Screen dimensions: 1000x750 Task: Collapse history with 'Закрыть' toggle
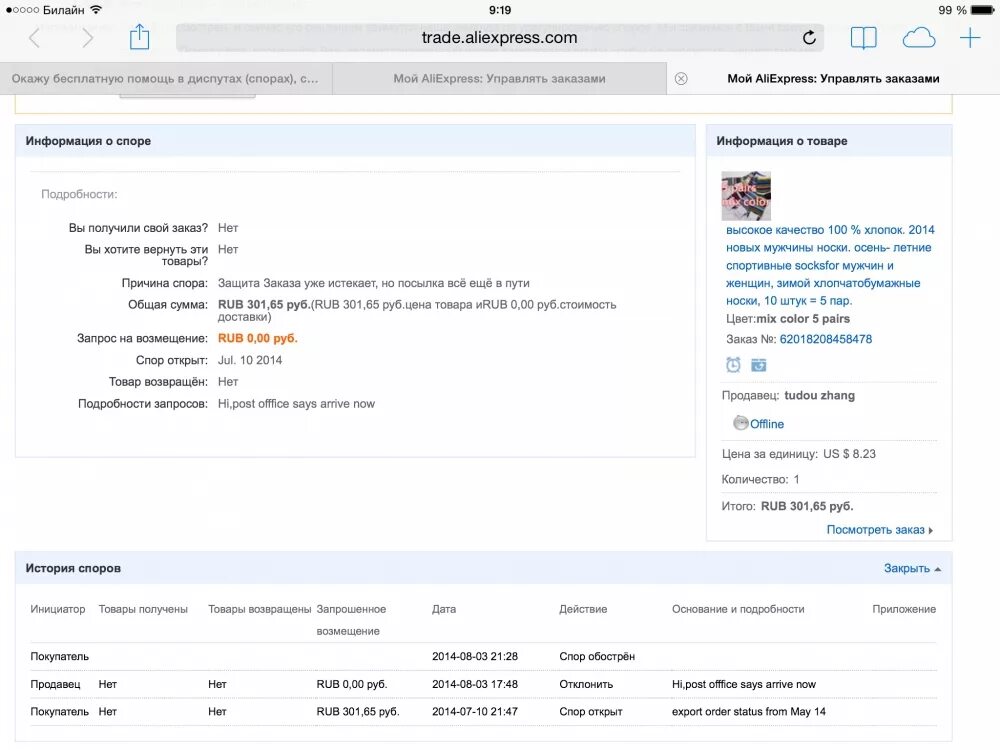pyautogui.click(x=912, y=568)
